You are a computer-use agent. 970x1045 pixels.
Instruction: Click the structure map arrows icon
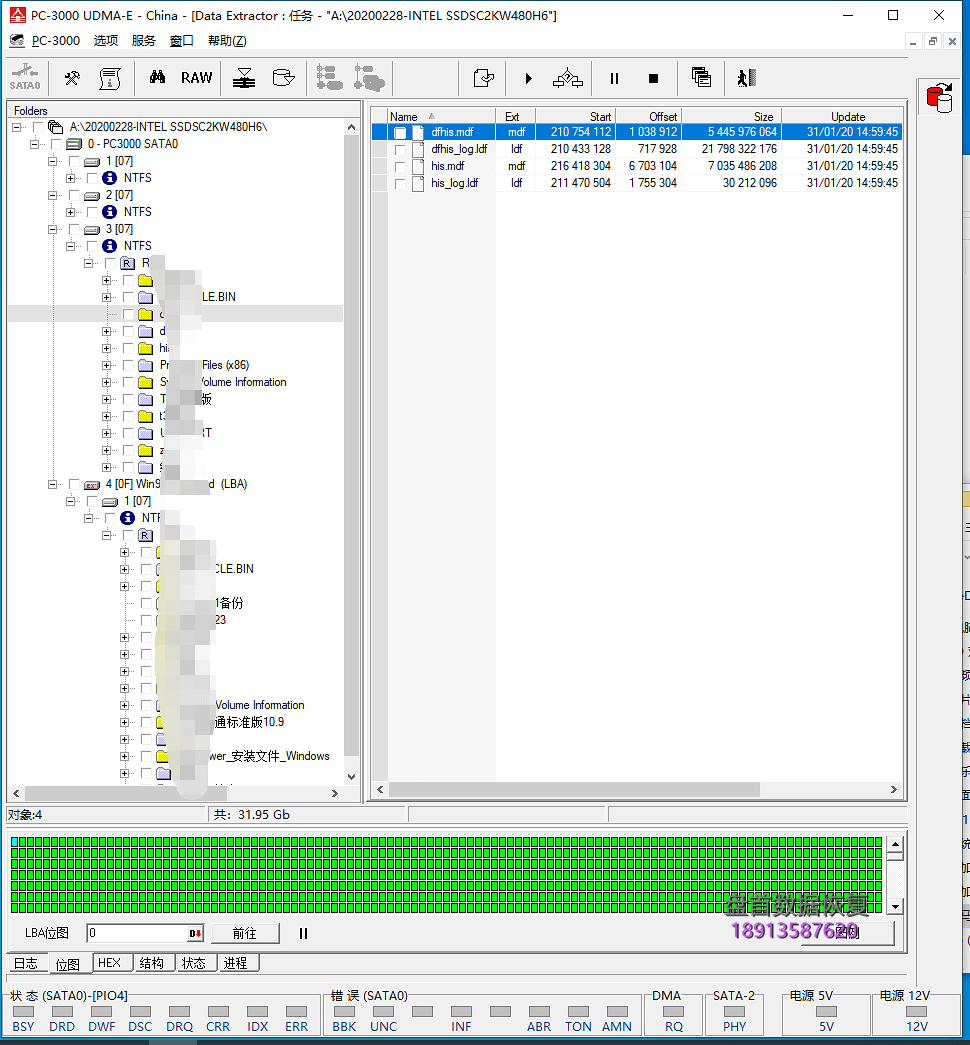[x=567, y=78]
